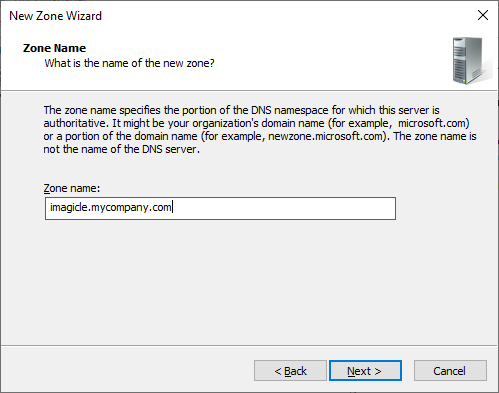This screenshot has width=499, height=393.
Task: Click the "organization's domain name" text
Action: point(258,123)
